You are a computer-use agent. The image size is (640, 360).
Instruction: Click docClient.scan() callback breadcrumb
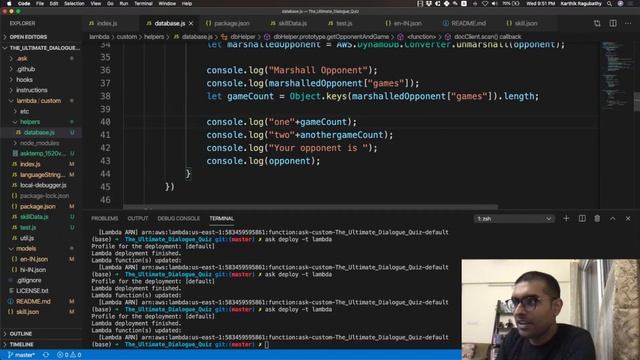[487, 37]
